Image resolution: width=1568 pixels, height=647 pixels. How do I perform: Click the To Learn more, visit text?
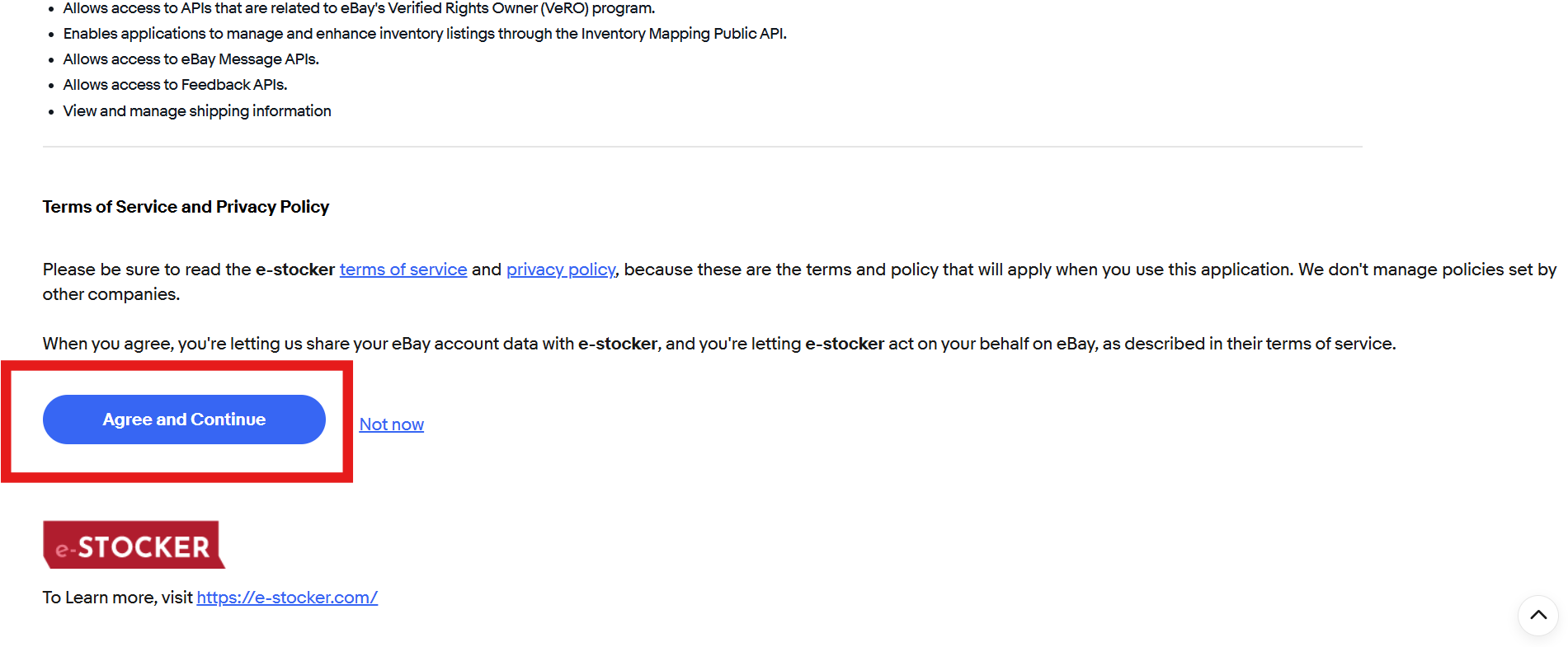(117, 598)
